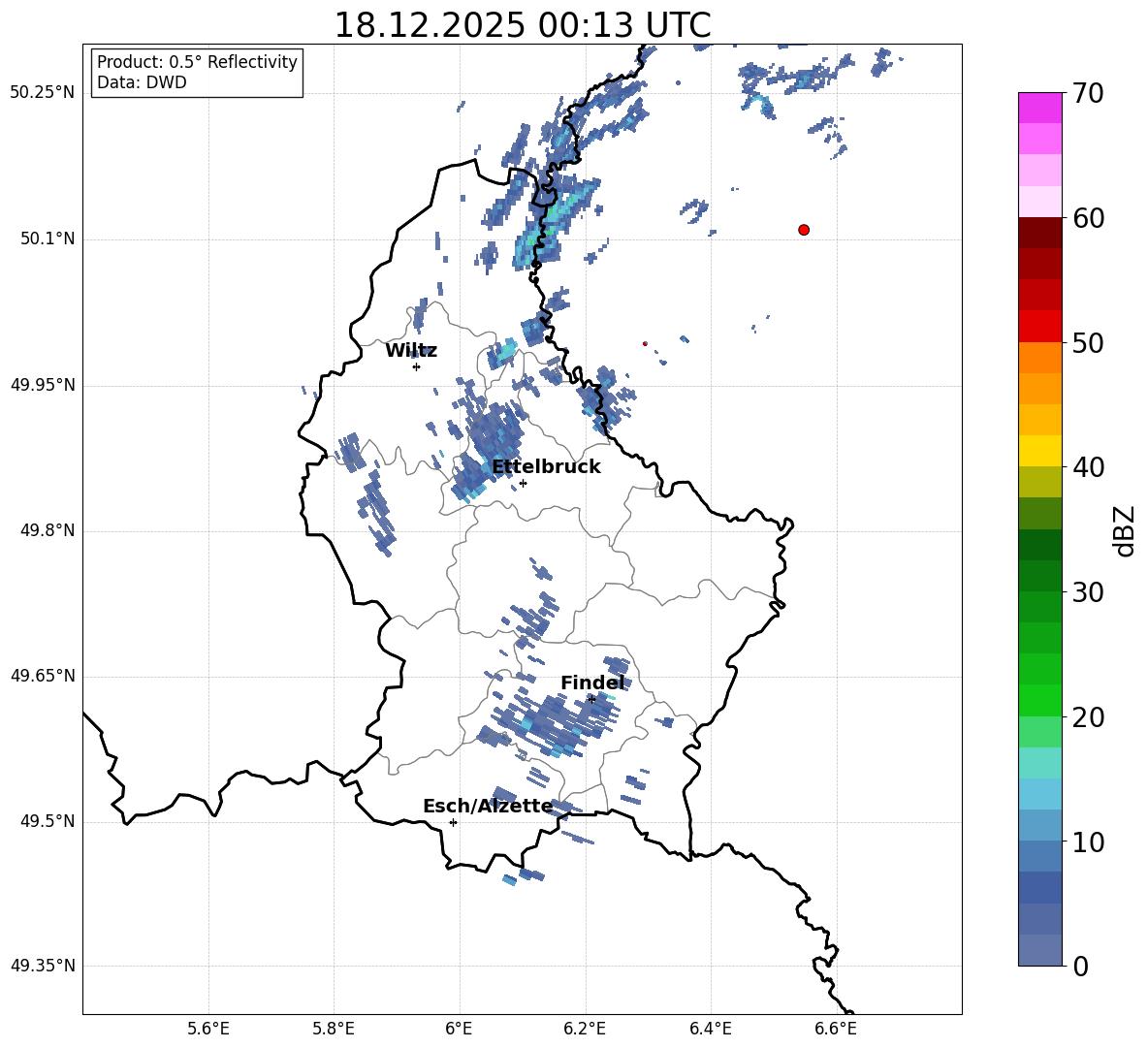
Task: Click the radar echo cluster northwest of Ettelbruck
Action: (488, 448)
